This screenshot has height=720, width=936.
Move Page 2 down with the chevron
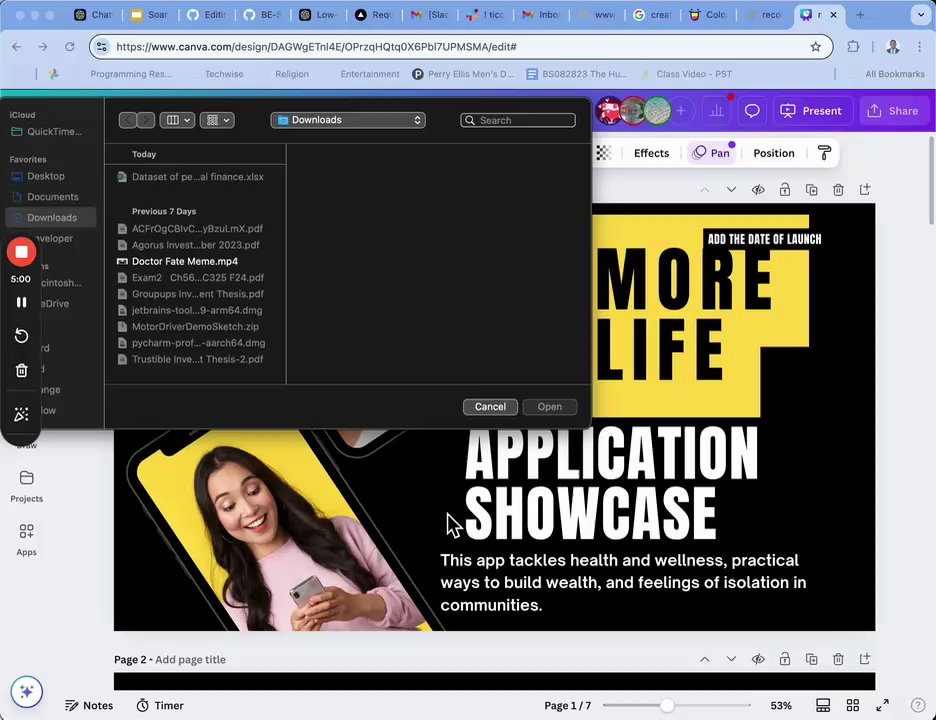[x=731, y=659]
